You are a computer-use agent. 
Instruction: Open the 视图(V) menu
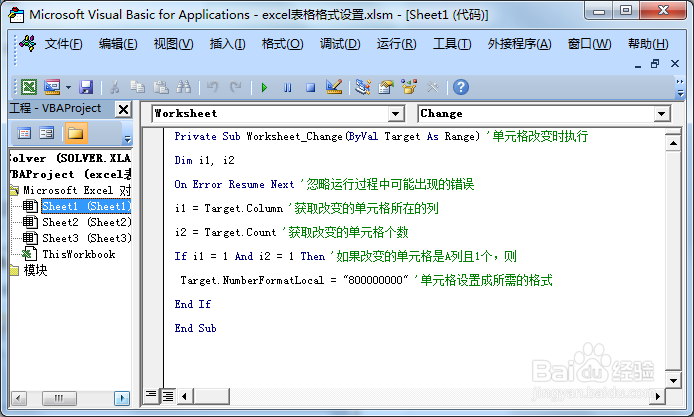174,44
